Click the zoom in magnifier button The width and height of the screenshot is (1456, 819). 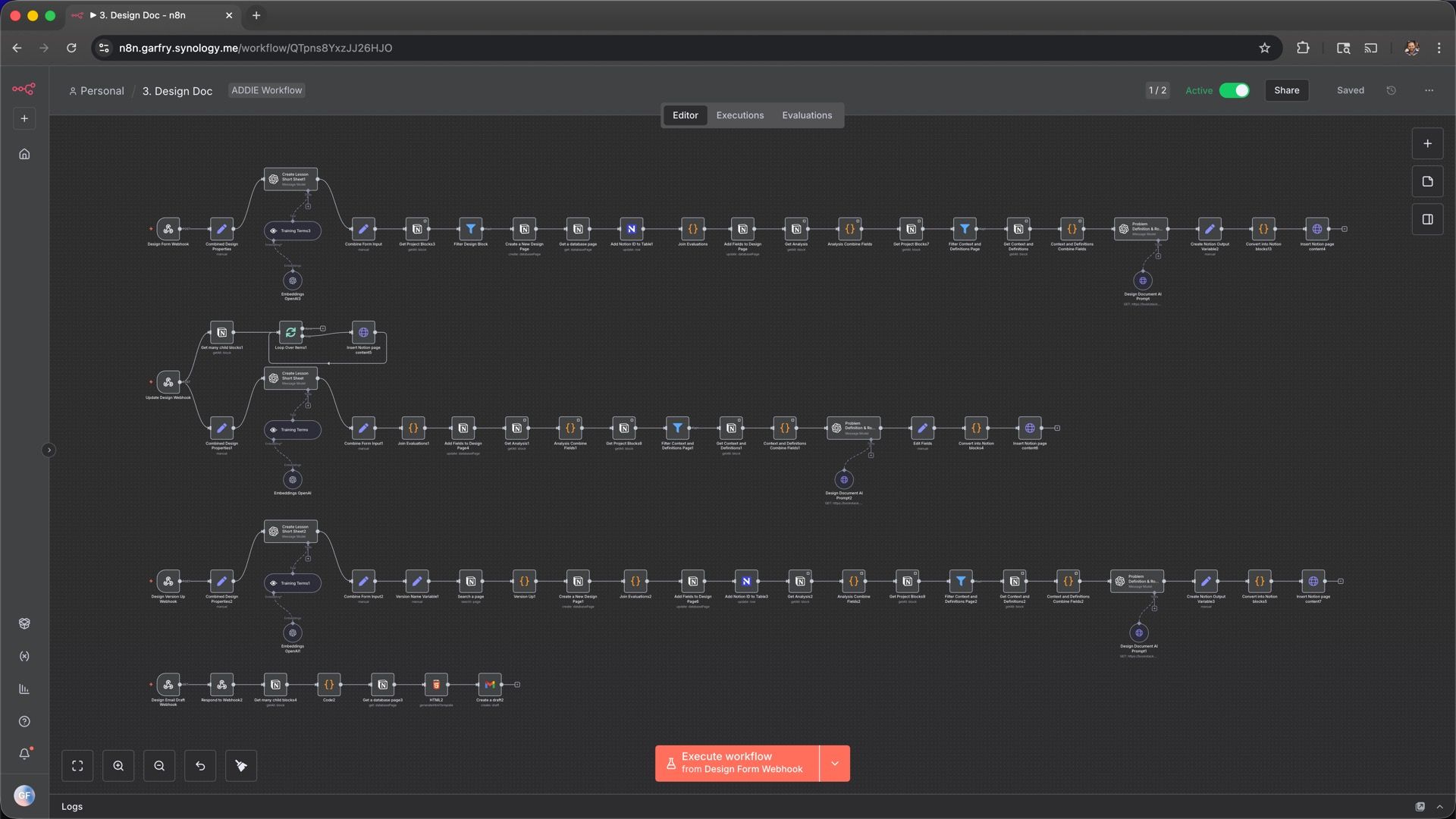point(118,766)
